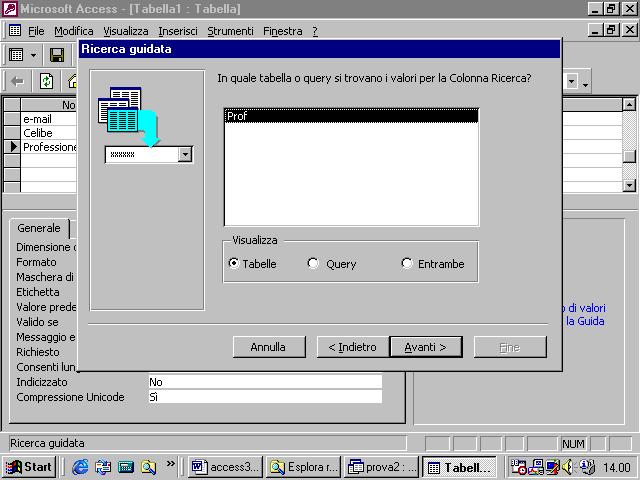
Task: Switch to the Generale tab
Action: 39,228
